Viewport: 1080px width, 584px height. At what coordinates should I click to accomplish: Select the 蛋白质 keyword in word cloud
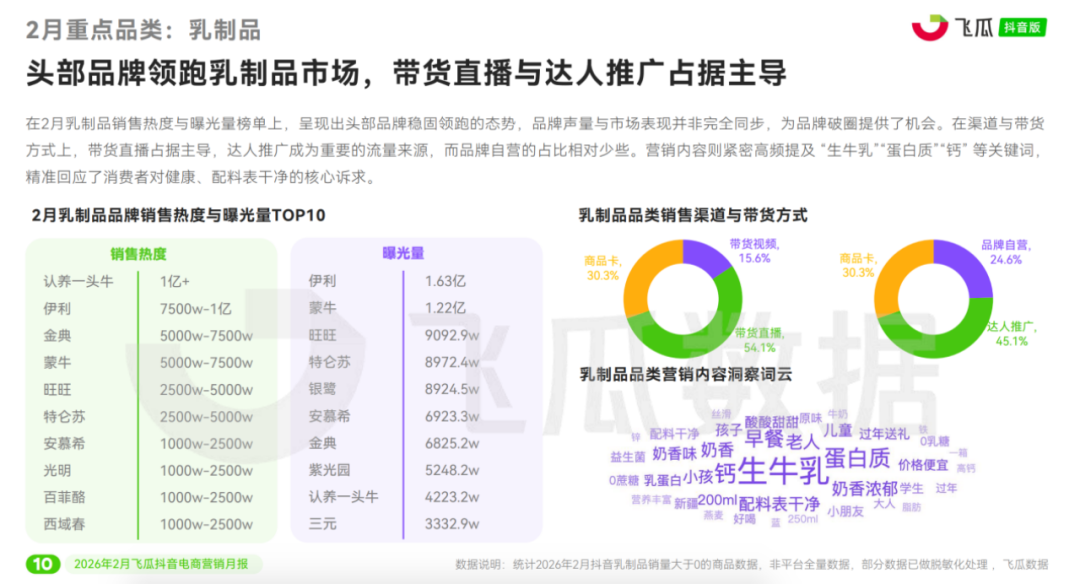tap(857, 458)
